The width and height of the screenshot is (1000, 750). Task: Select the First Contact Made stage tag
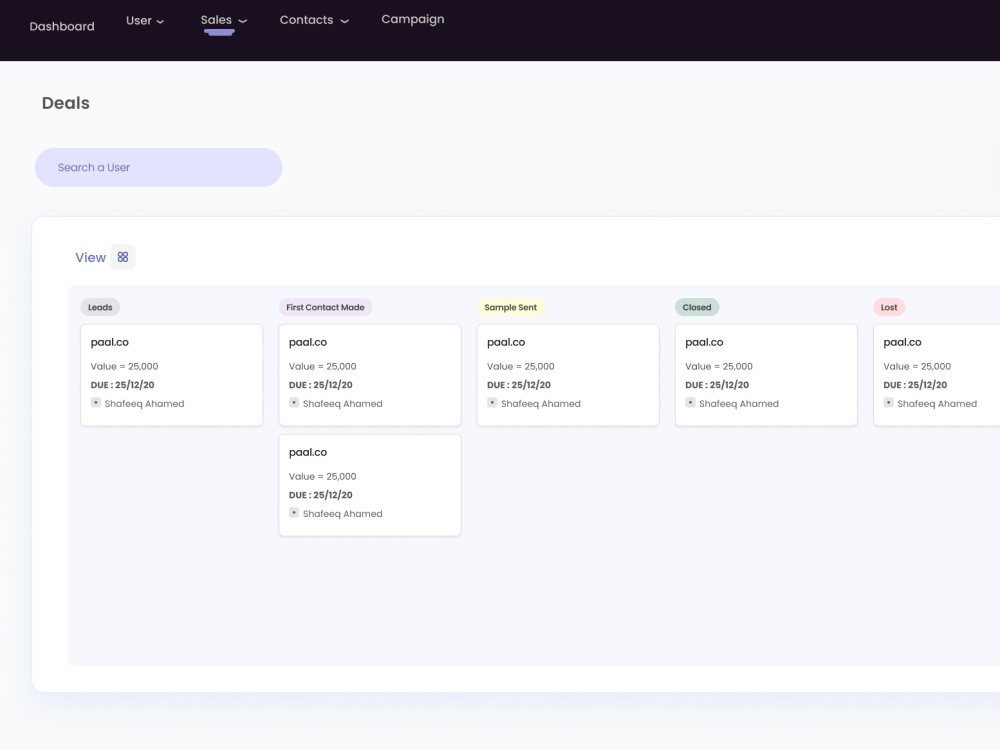[325, 307]
